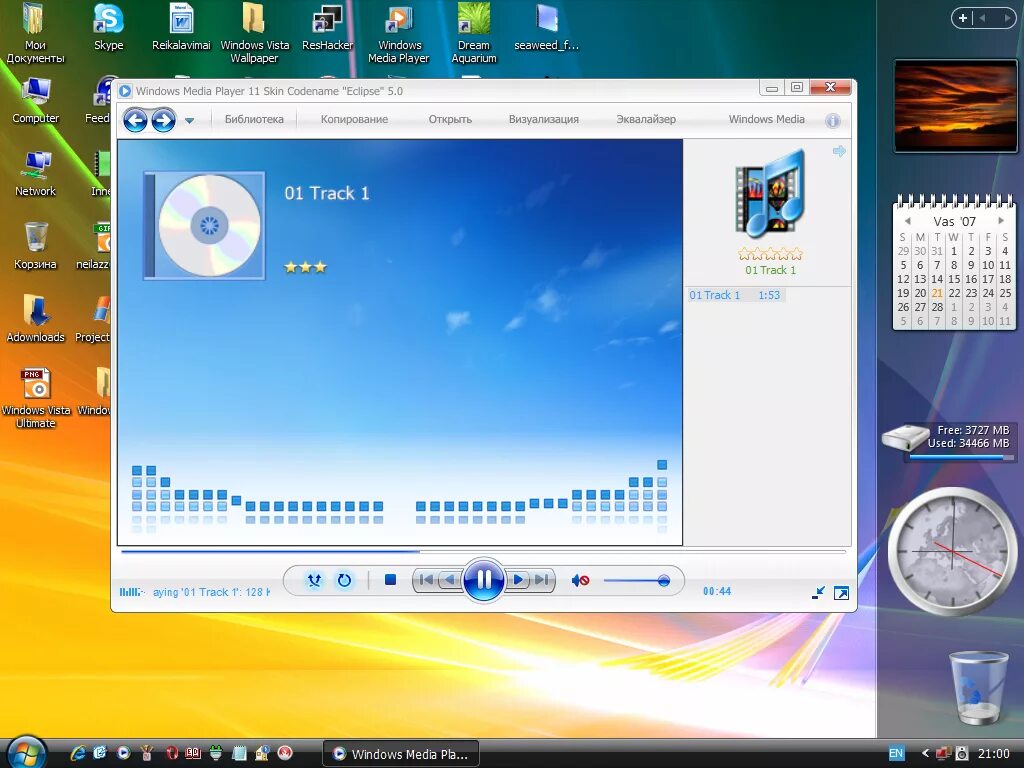Go back with the blue left arrow button
The image size is (1024, 768).
coord(135,120)
